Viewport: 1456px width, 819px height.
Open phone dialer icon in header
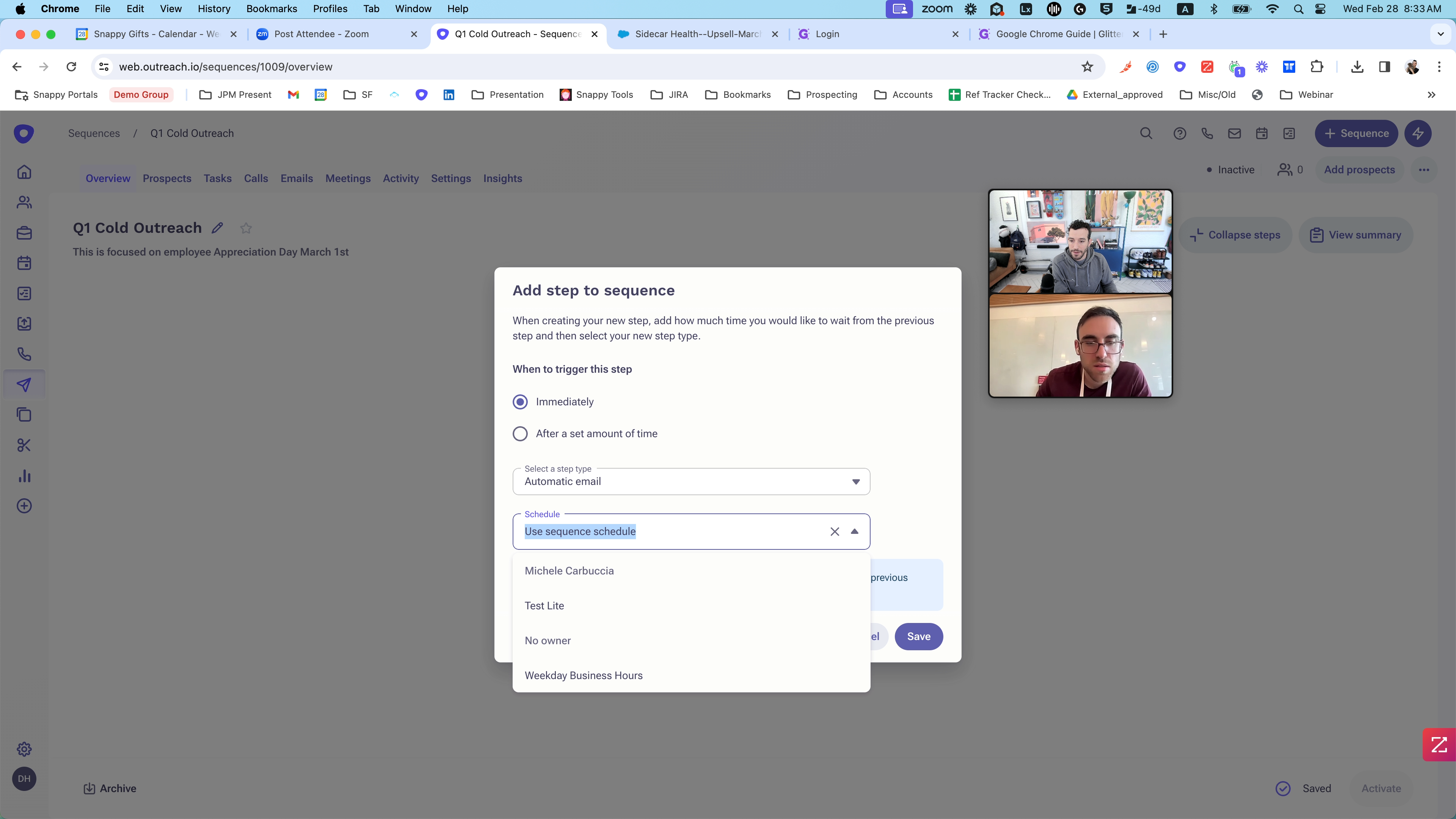coord(1207,133)
